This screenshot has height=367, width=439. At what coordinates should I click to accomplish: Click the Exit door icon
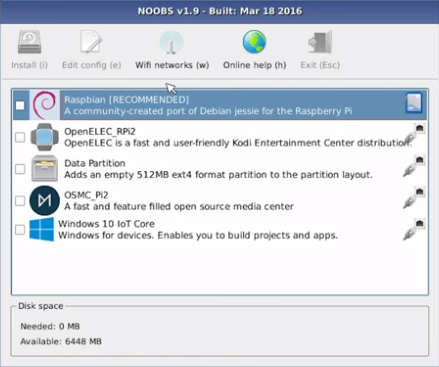tap(320, 42)
